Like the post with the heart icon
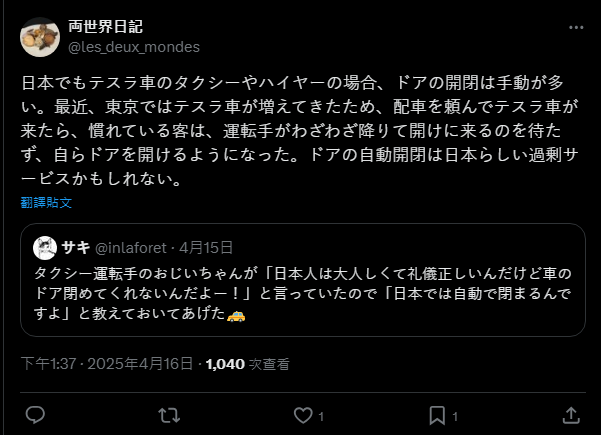Viewport: 601px width, 435px height. pos(302,414)
